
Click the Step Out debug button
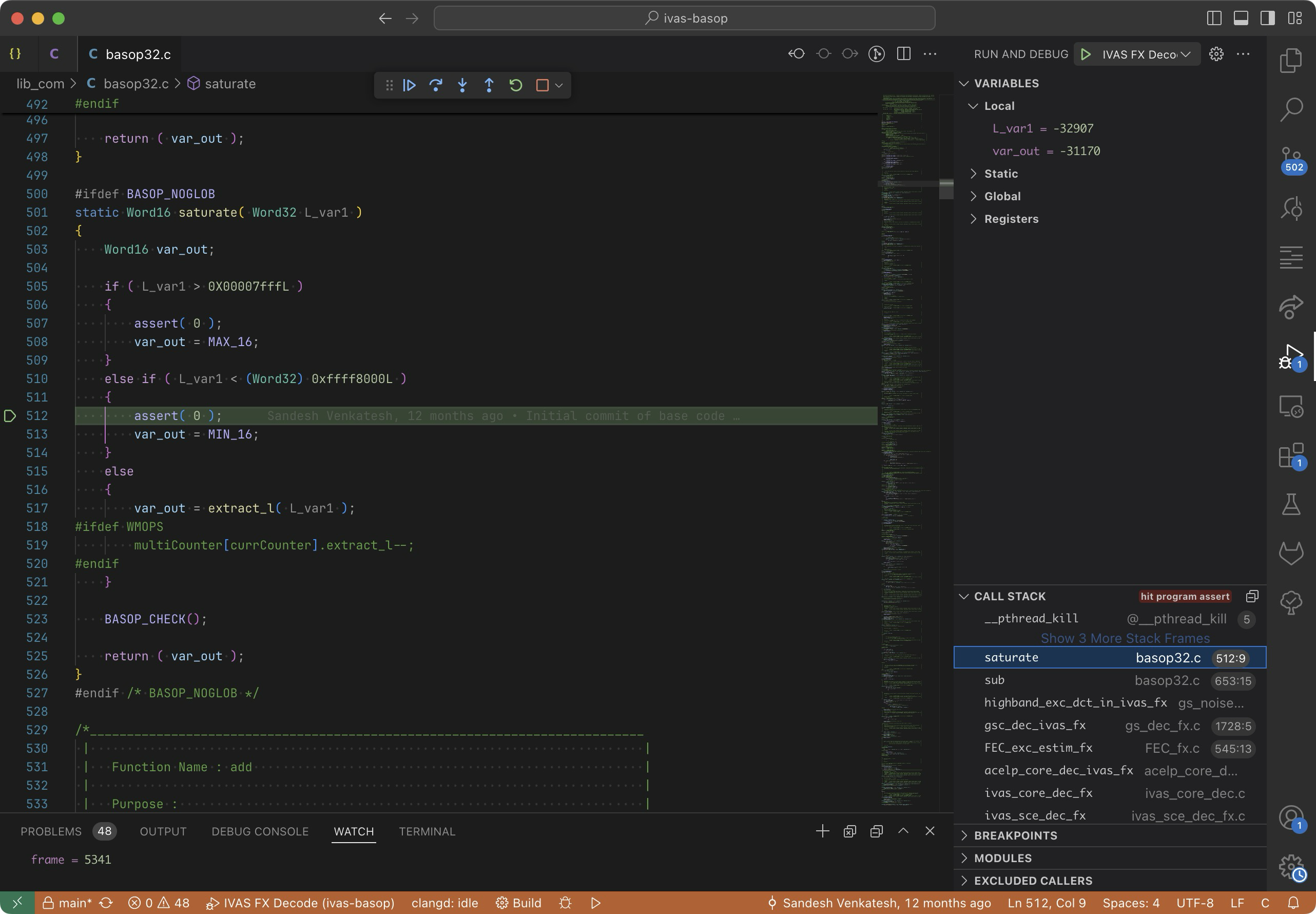[489, 85]
